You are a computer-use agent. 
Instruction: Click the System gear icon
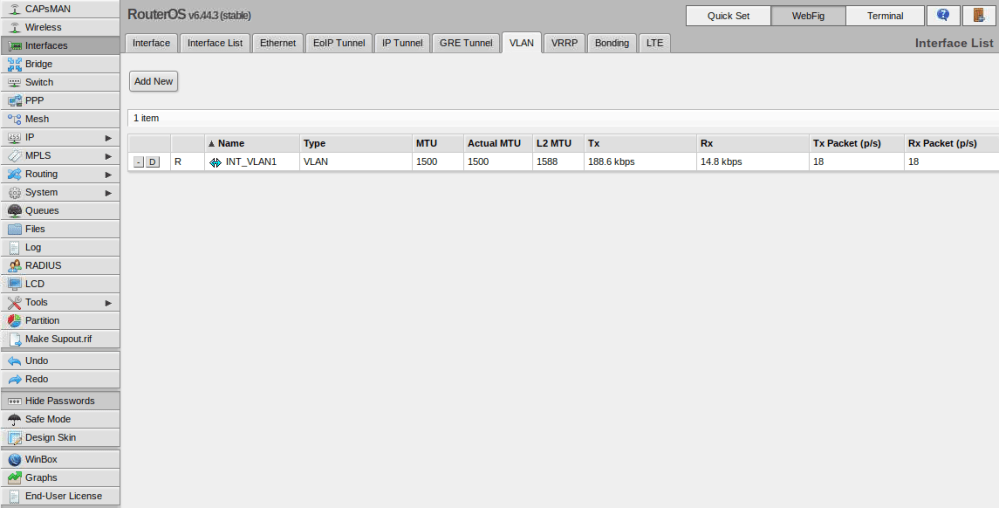[15, 192]
